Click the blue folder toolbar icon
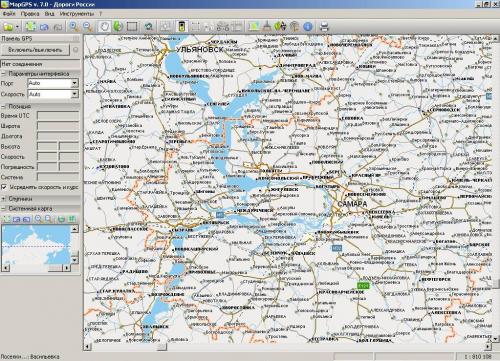Screen dimensions: 500x361 tap(44, 27)
